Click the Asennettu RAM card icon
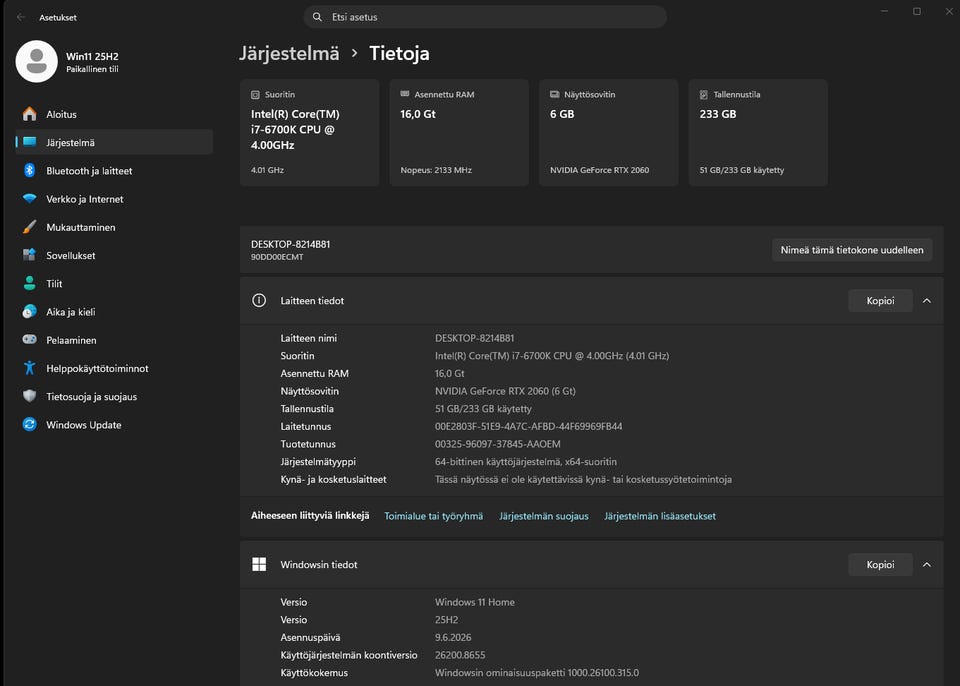Image resolution: width=960 pixels, height=686 pixels. (405, 94)
